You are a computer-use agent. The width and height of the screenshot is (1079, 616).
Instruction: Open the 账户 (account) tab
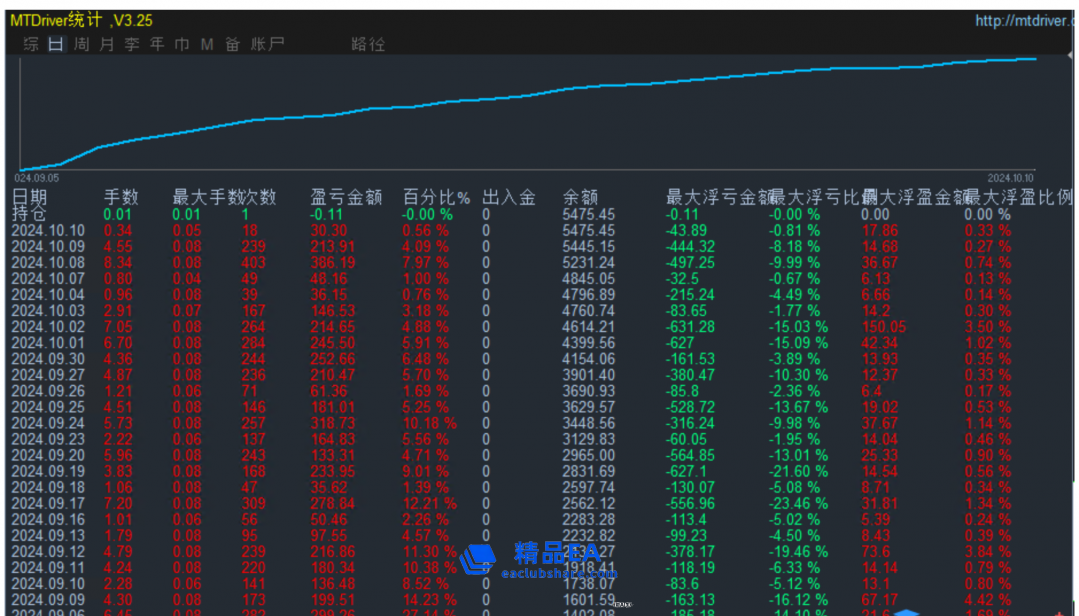(267, 44)
